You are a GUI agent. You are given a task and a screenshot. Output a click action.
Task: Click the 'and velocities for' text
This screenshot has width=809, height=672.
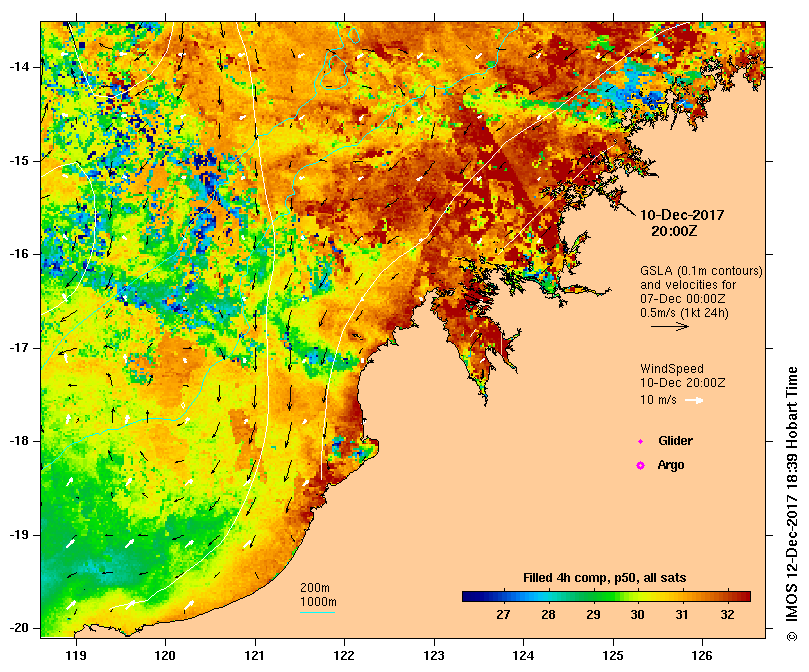coord(688,285)
